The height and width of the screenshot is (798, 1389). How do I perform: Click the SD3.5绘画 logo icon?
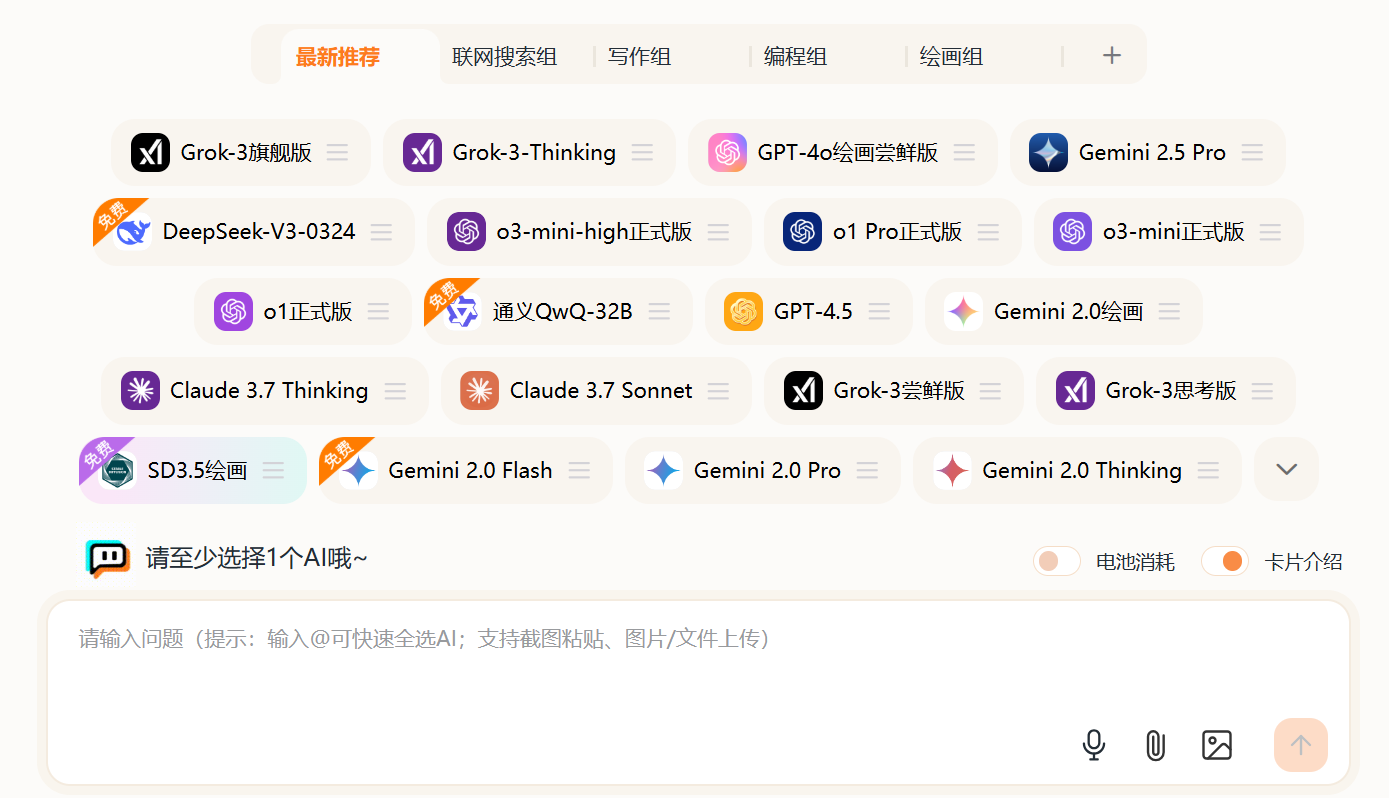click(118, 470)
